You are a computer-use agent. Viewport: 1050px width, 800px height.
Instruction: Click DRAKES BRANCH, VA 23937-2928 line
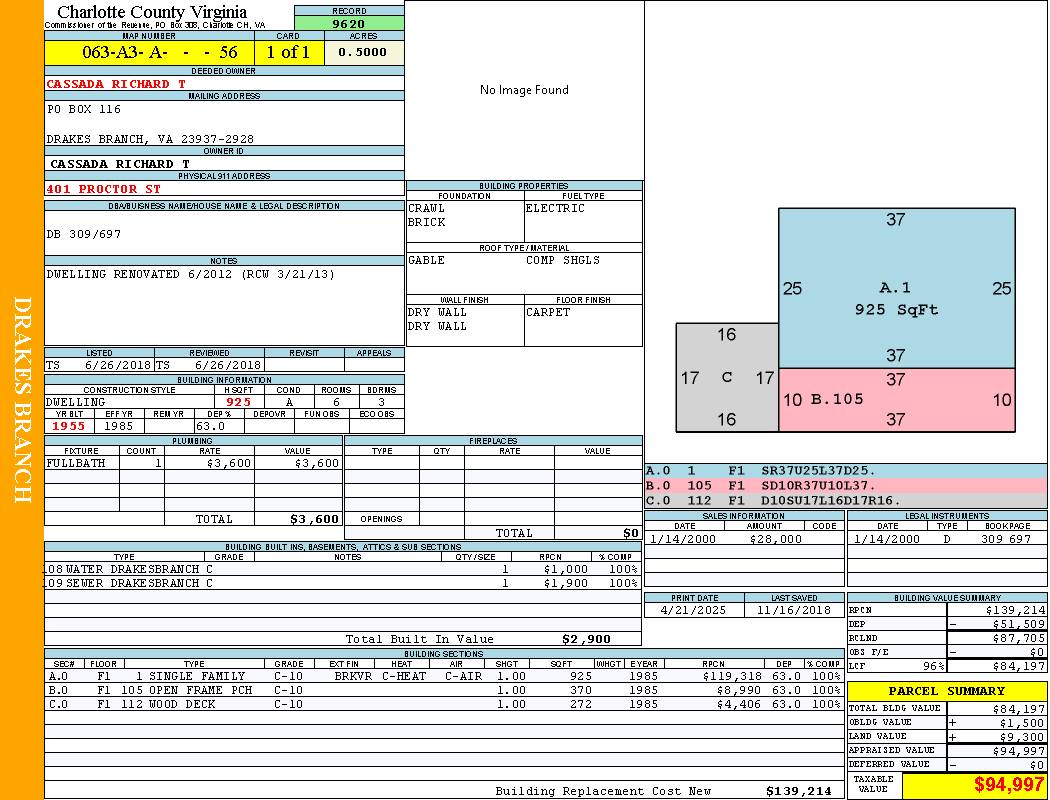point(150,139)
